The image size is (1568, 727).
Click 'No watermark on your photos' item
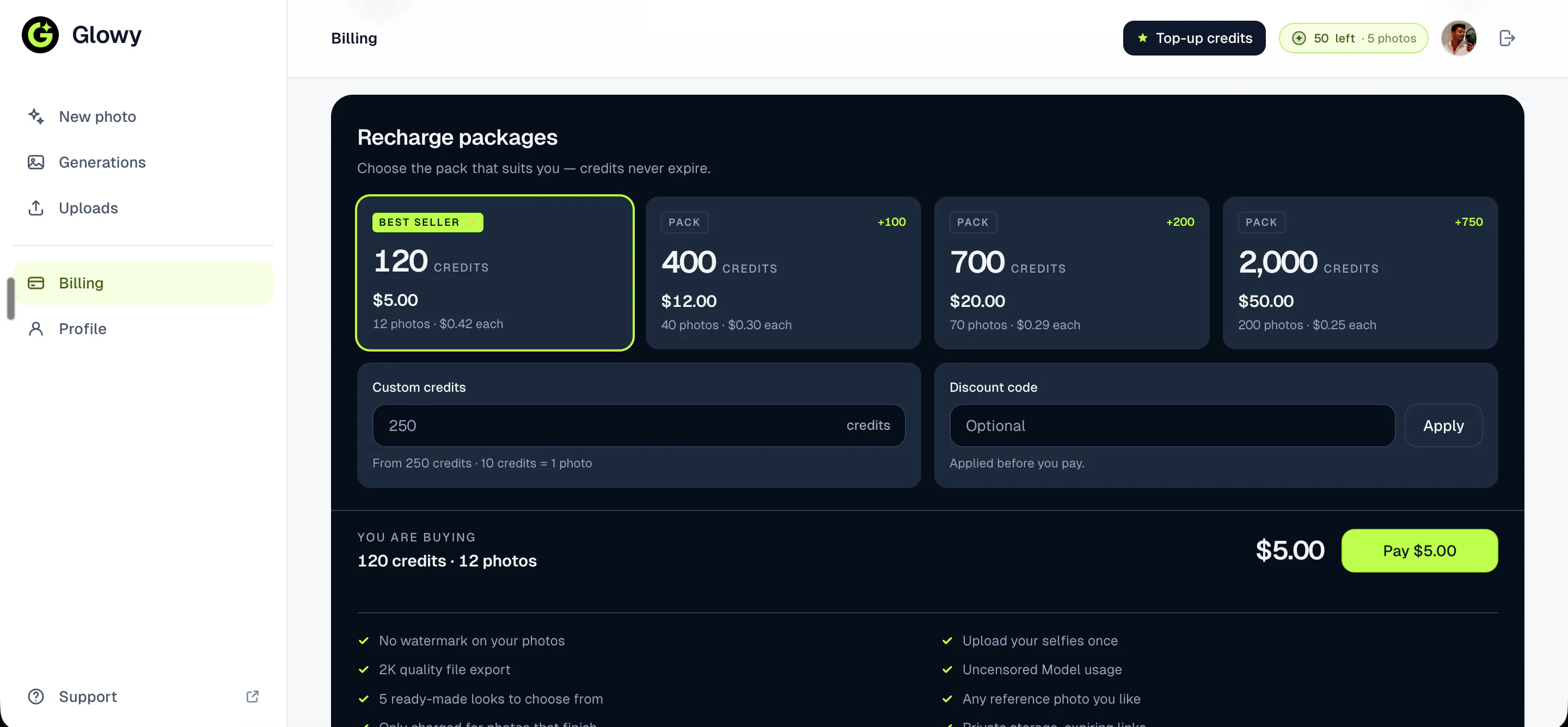coord(471,640)
